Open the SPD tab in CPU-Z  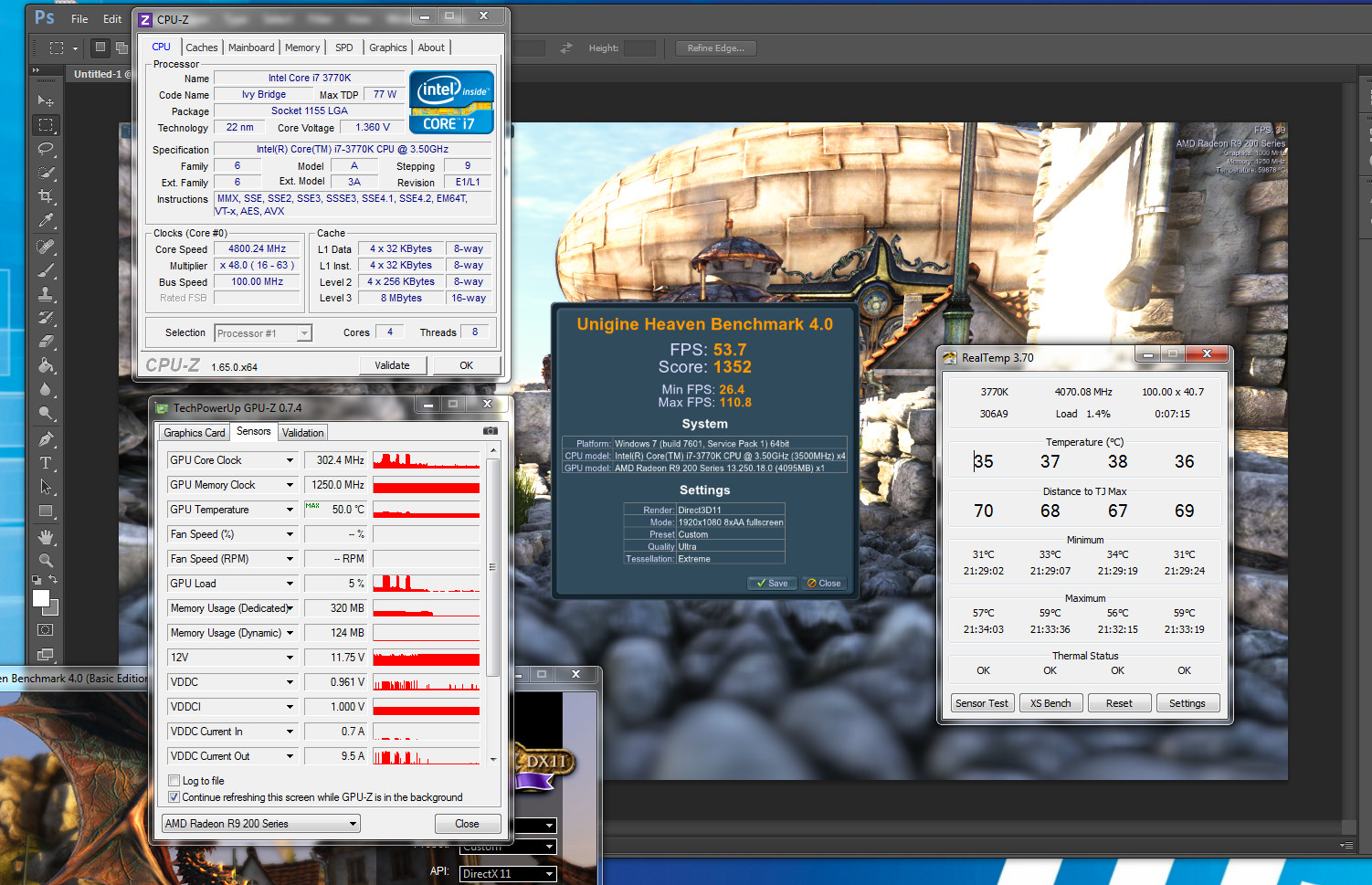pyautogui.click(x=344, y=47)
